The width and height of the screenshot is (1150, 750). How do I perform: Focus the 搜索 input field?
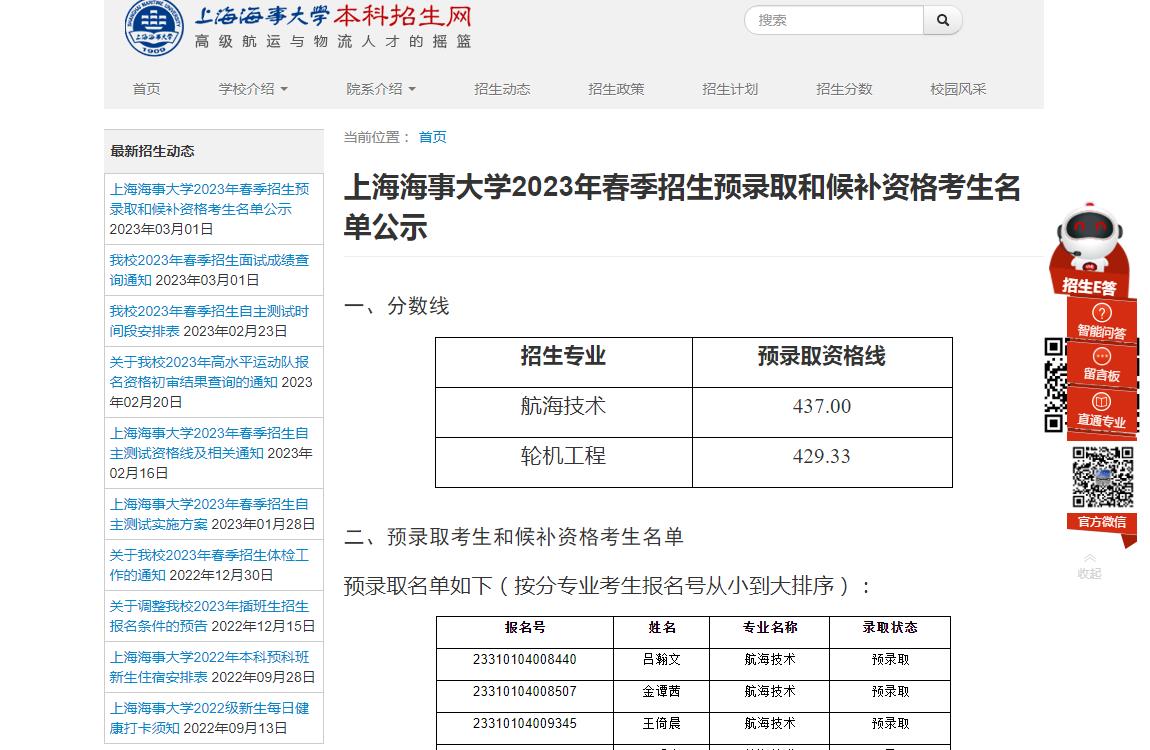(x=835, y=21)
